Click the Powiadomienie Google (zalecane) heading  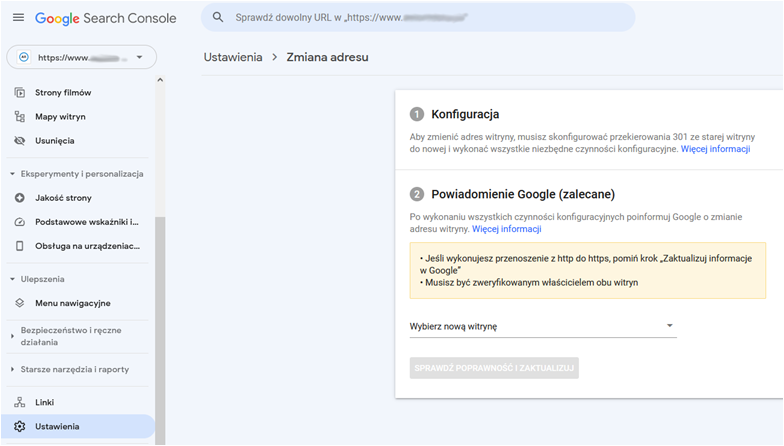523,194
